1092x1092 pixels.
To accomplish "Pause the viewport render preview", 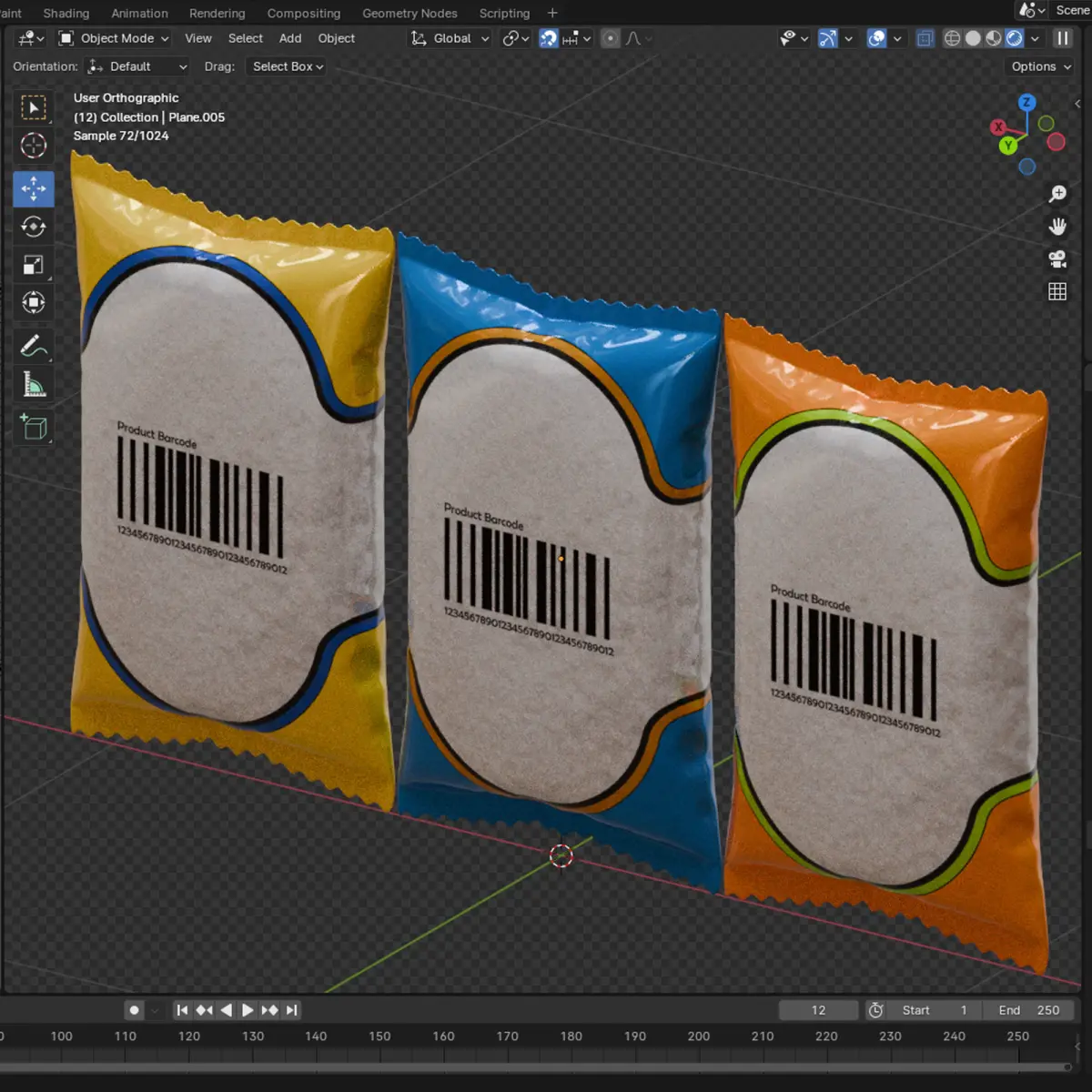I will pos(1062,38).
